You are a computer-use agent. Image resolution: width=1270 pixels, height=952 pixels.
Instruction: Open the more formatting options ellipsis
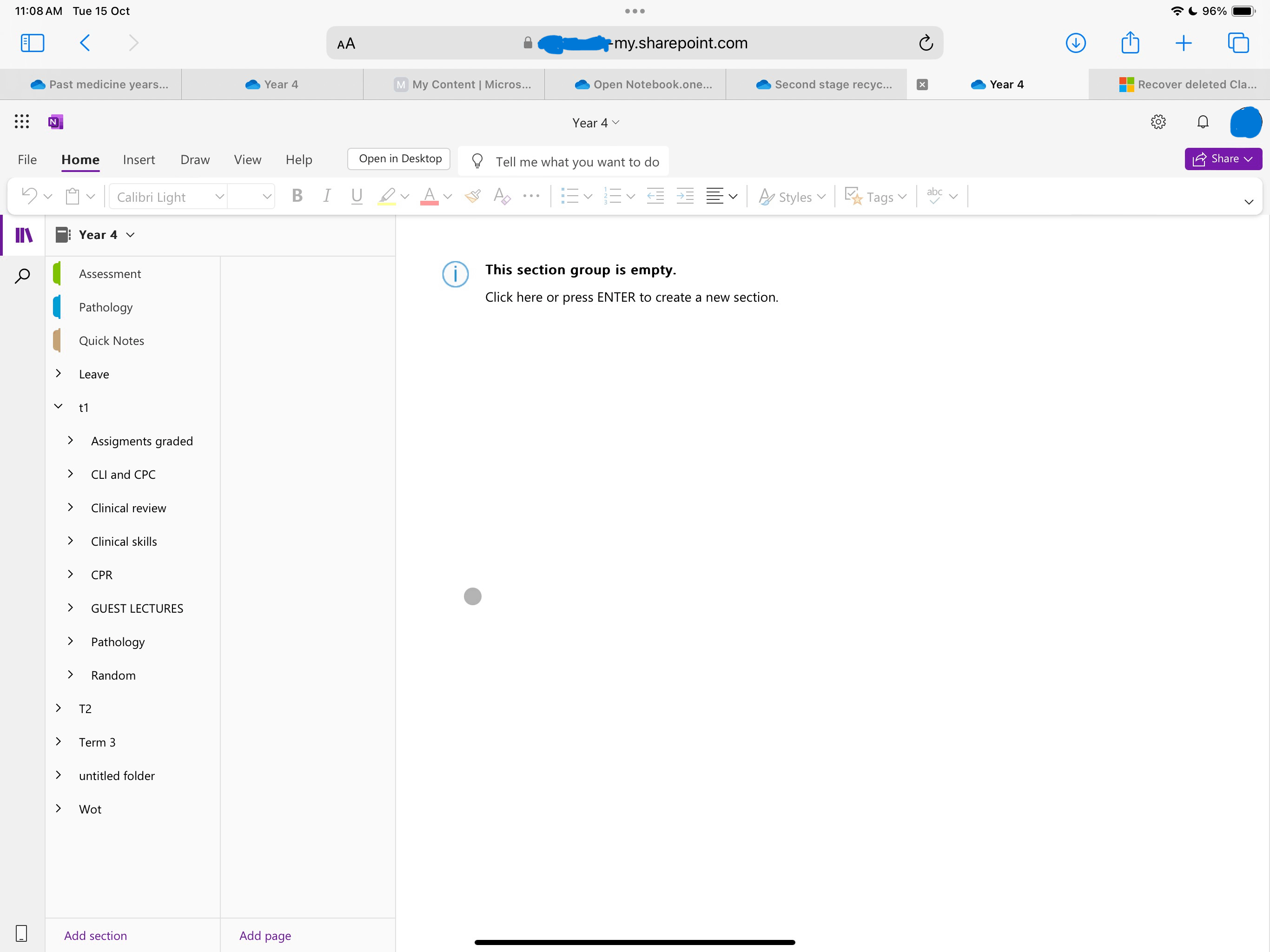coord(532,196)
